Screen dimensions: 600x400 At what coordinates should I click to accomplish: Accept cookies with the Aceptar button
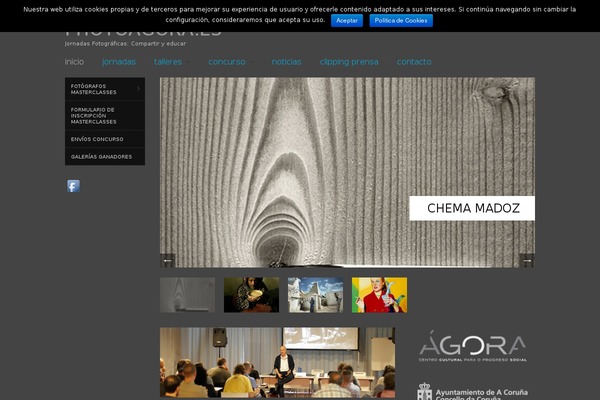(347, 21)
